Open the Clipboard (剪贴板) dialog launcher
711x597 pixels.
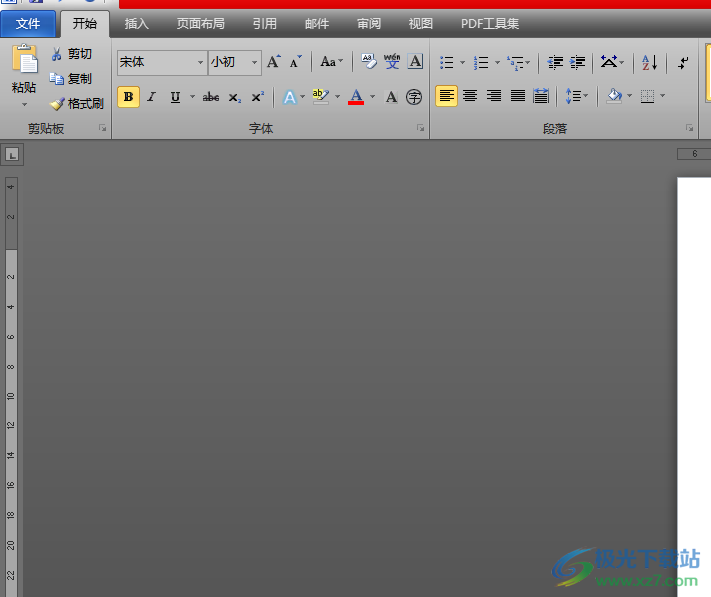pyautogui.click(x=102, y=128)
